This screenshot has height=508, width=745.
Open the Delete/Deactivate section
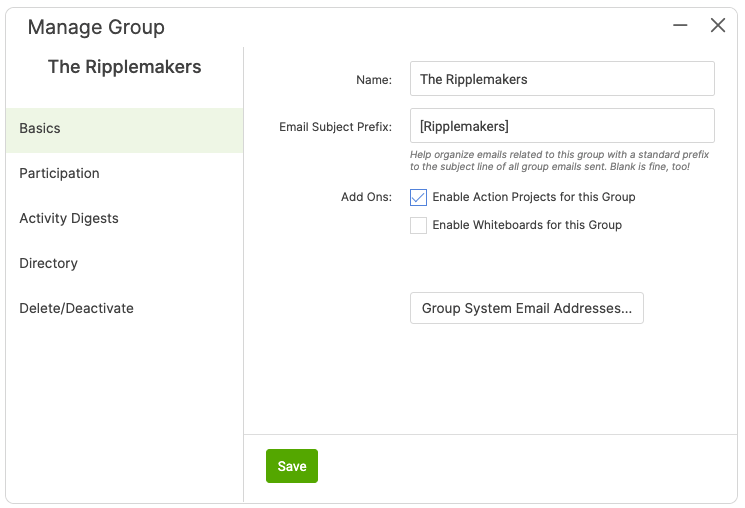pyautogui.click(x=124, y=309)
